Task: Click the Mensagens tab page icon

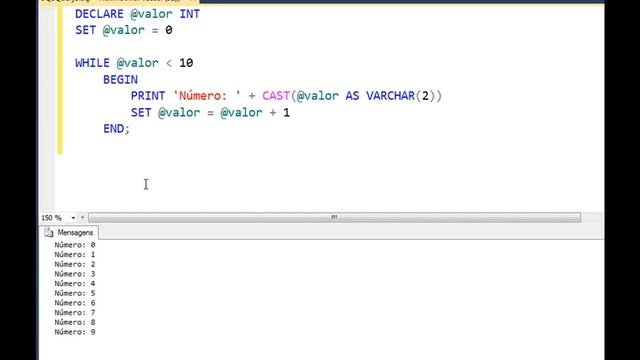Action: click(49, 233)
